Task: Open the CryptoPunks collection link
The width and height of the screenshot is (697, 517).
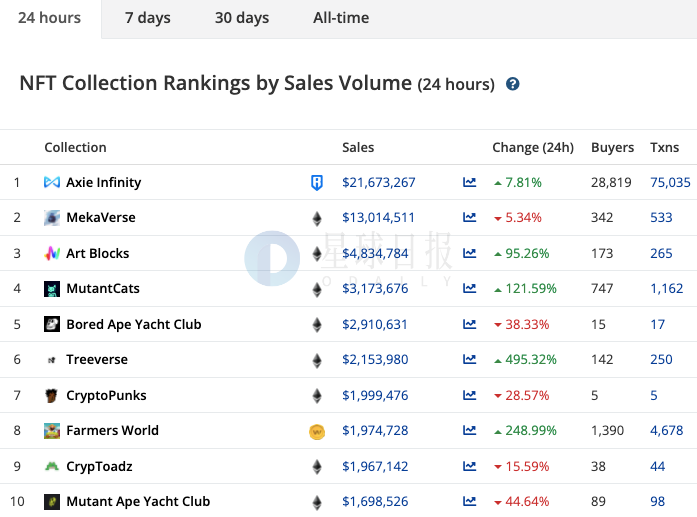Action: point(106,395)
